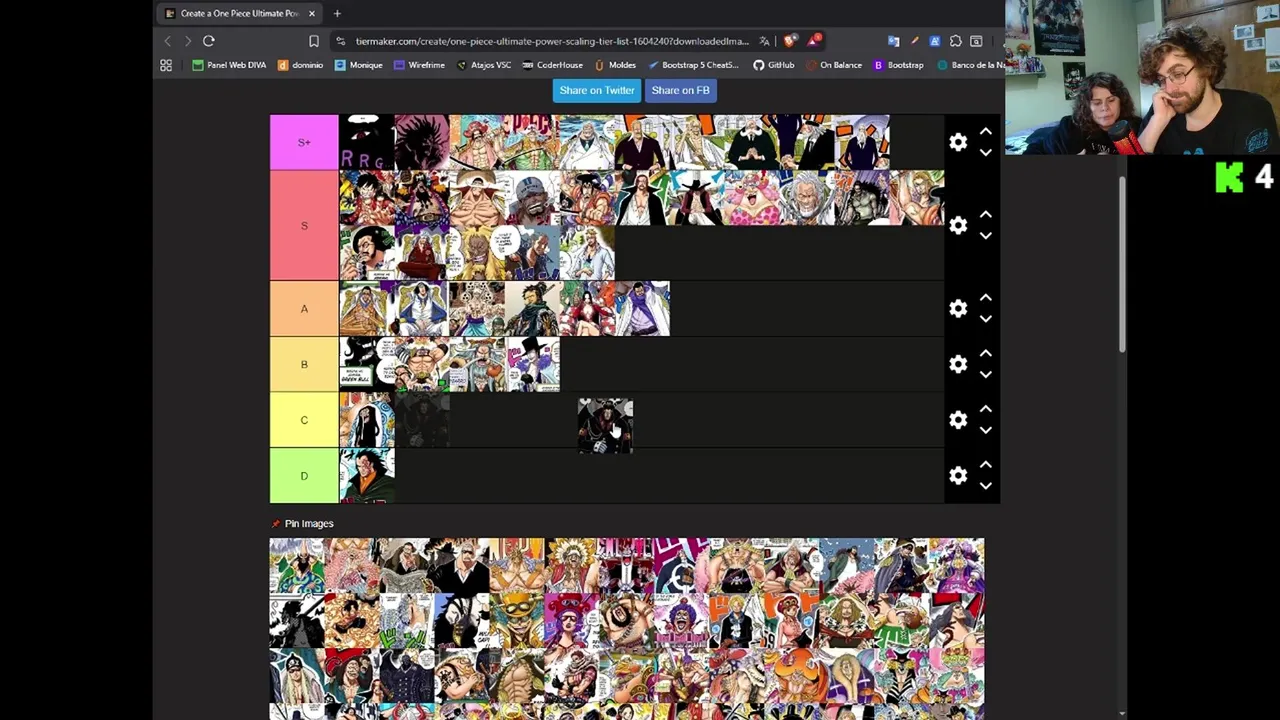Move D tier row down
The width and height of the screenshot is (1280, 720).
tap(985, 487)
